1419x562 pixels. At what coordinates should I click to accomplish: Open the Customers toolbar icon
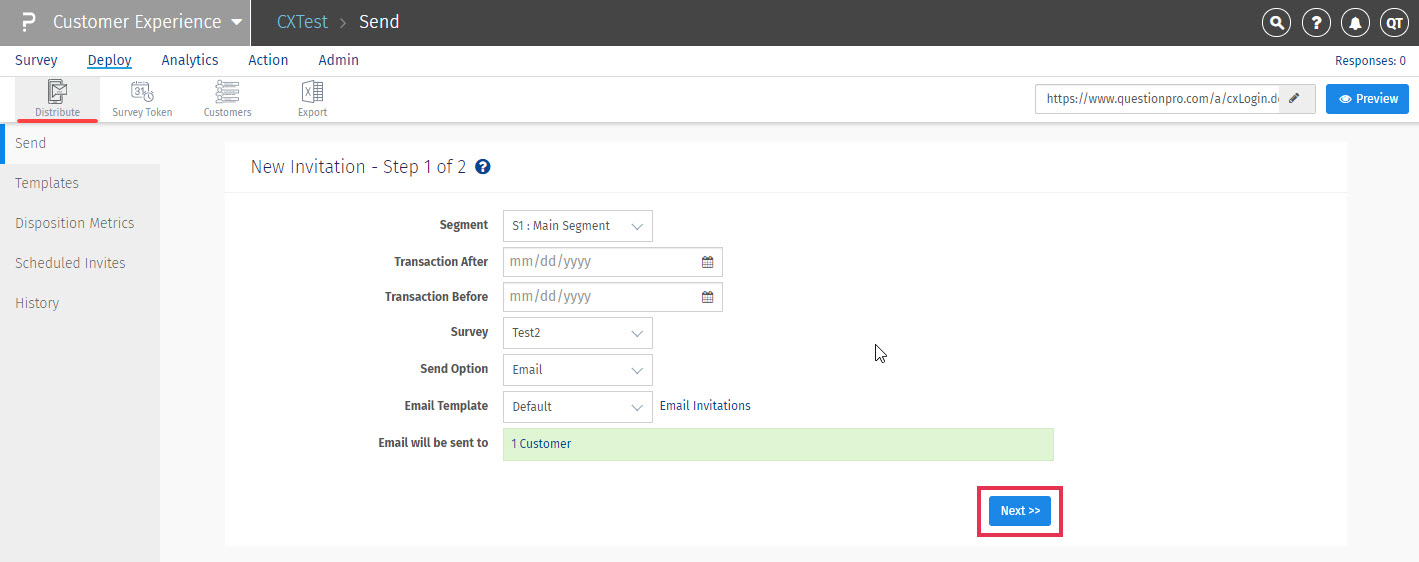[x=227, y=99]
